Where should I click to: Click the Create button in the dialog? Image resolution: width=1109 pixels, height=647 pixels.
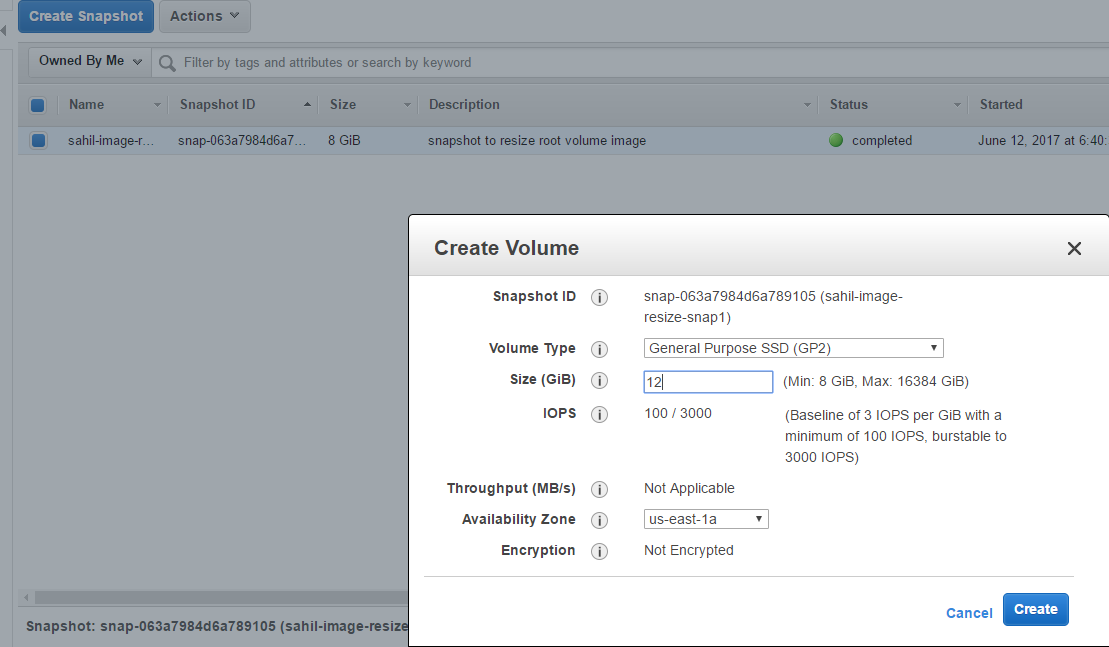tap(1035, 609)
